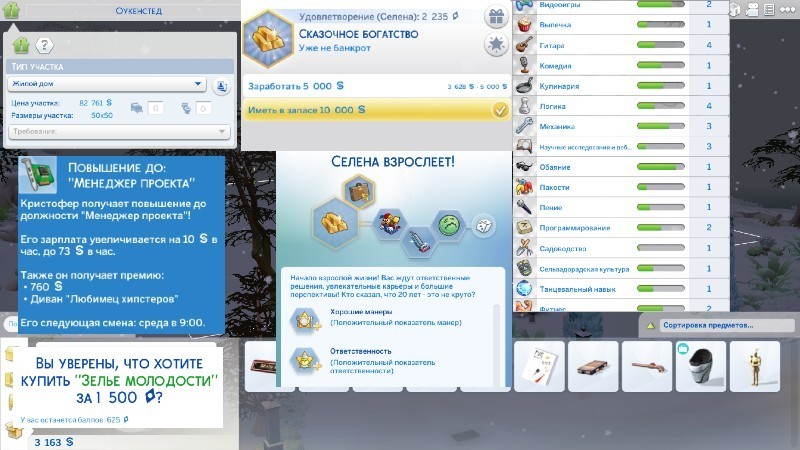
Task: Click the Повышение до Менеджер проекта notification
Action: tap(121, 245)
